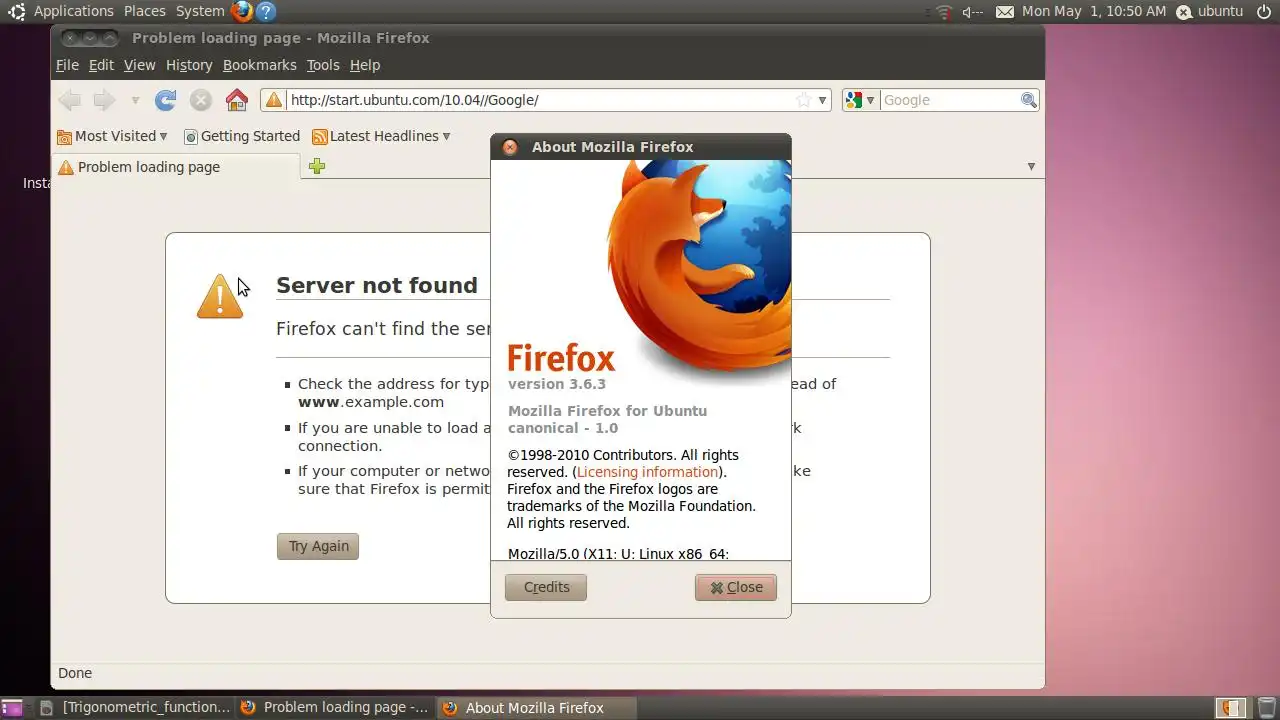1280x720 pixels.
Task: Open the Help icon in top panel
Action: point(265,11)
